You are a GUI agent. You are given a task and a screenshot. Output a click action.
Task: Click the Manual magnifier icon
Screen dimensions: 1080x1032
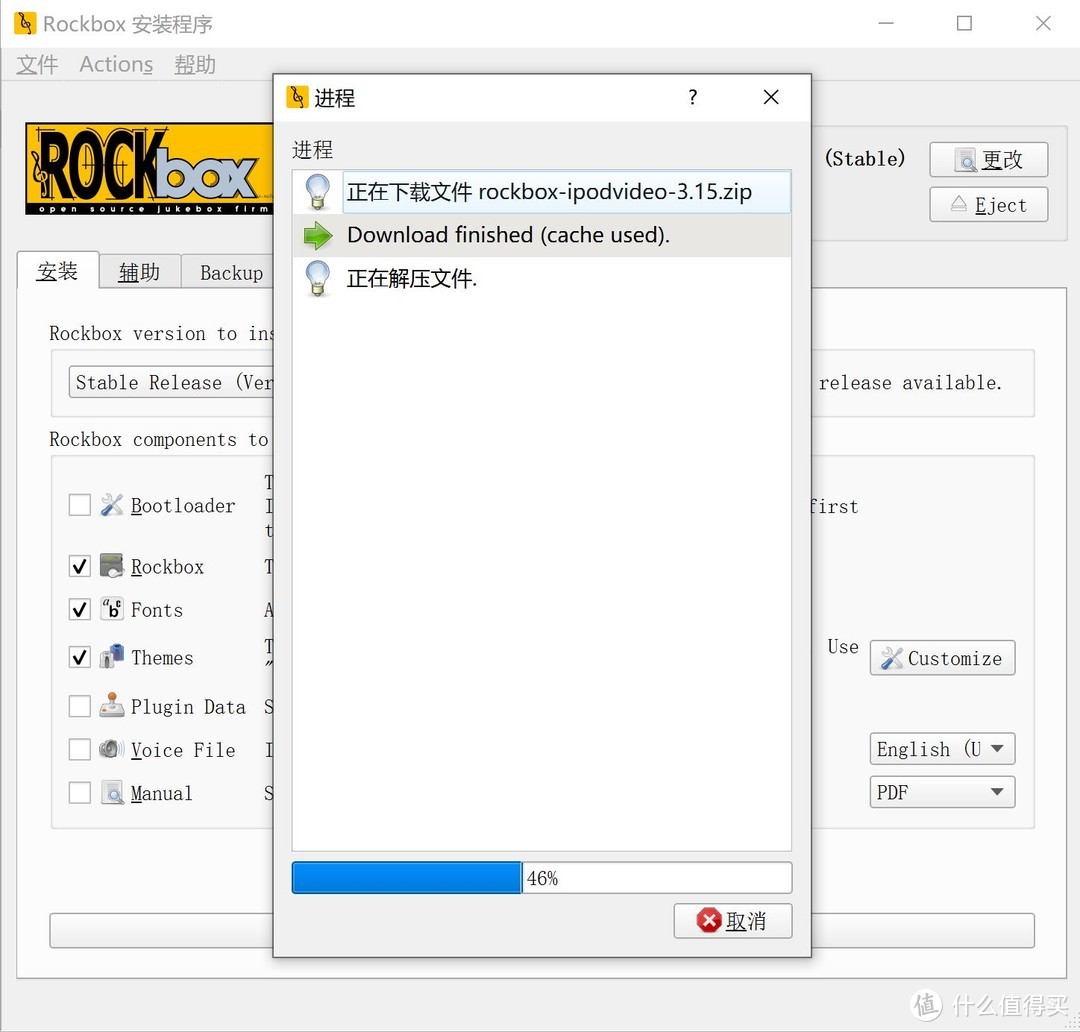[111, 792]
